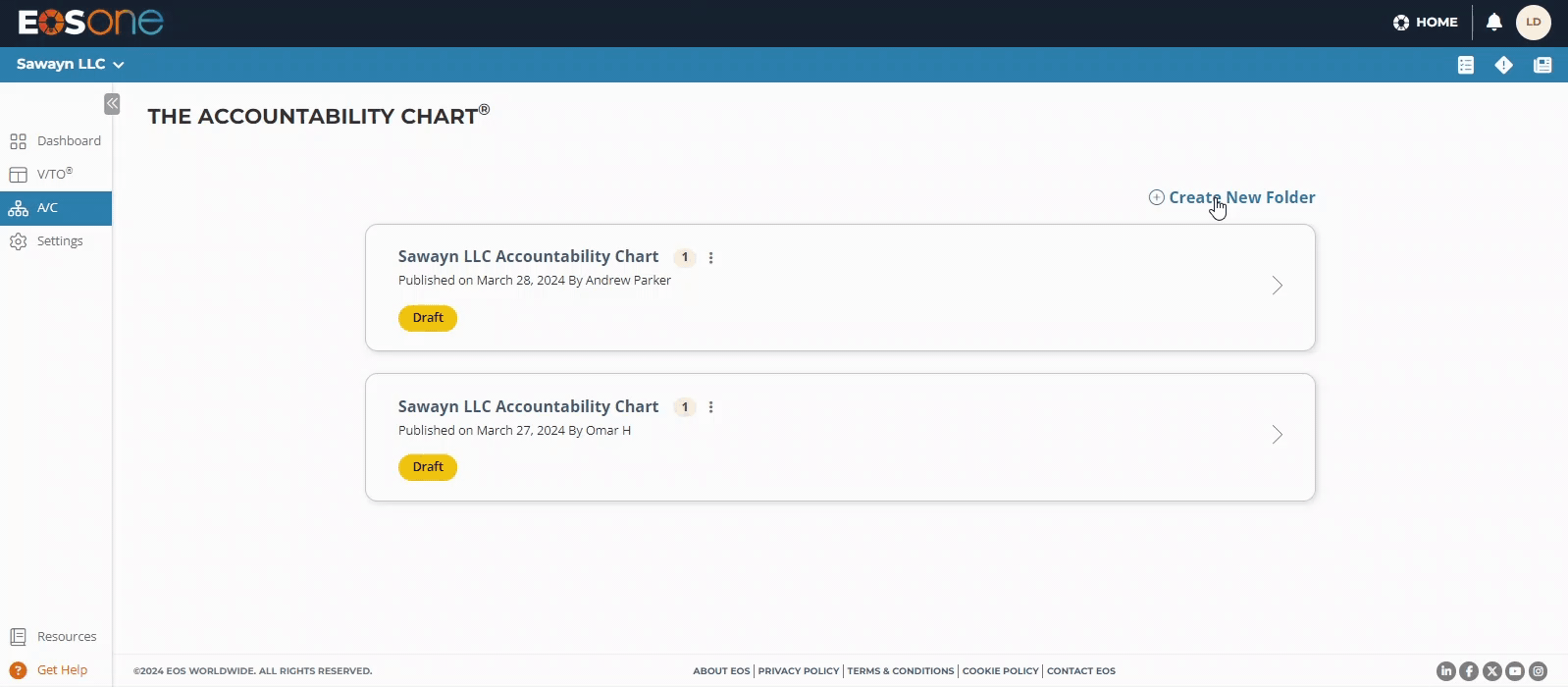Open CONTACT EOS footer link
Image resolution: width=1568 pixels, height=687 pixels.
pos(1081,671)
